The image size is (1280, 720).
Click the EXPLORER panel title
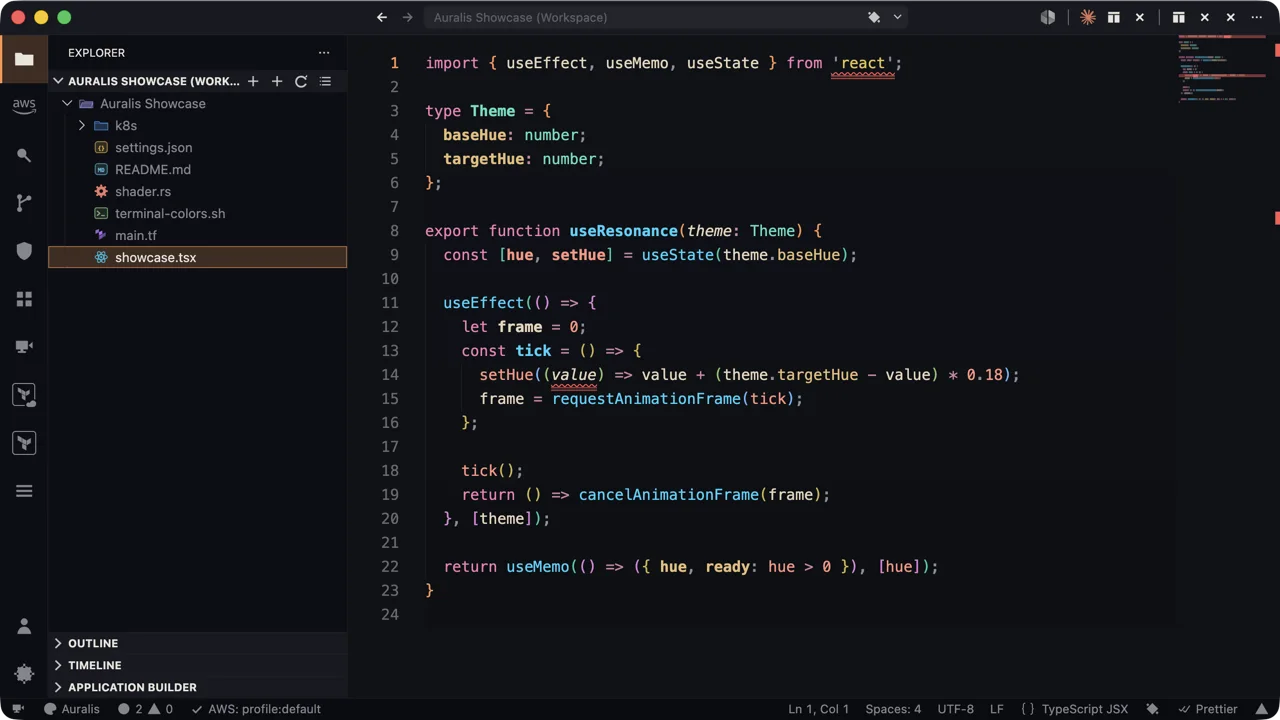97,53
